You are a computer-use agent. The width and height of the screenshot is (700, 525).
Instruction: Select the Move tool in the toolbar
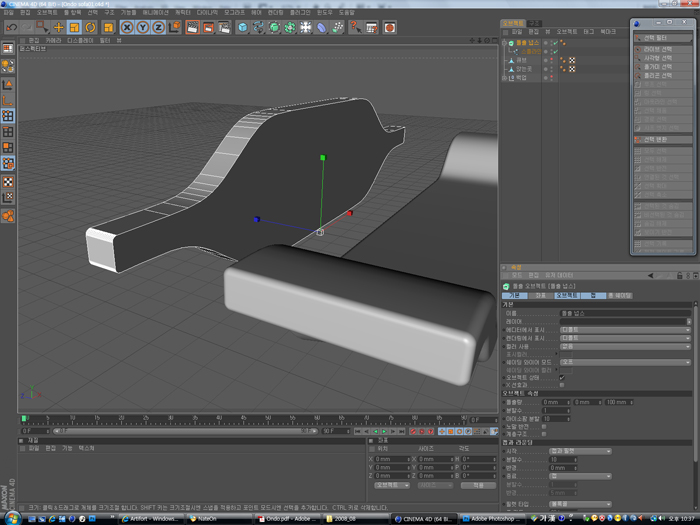58,27
